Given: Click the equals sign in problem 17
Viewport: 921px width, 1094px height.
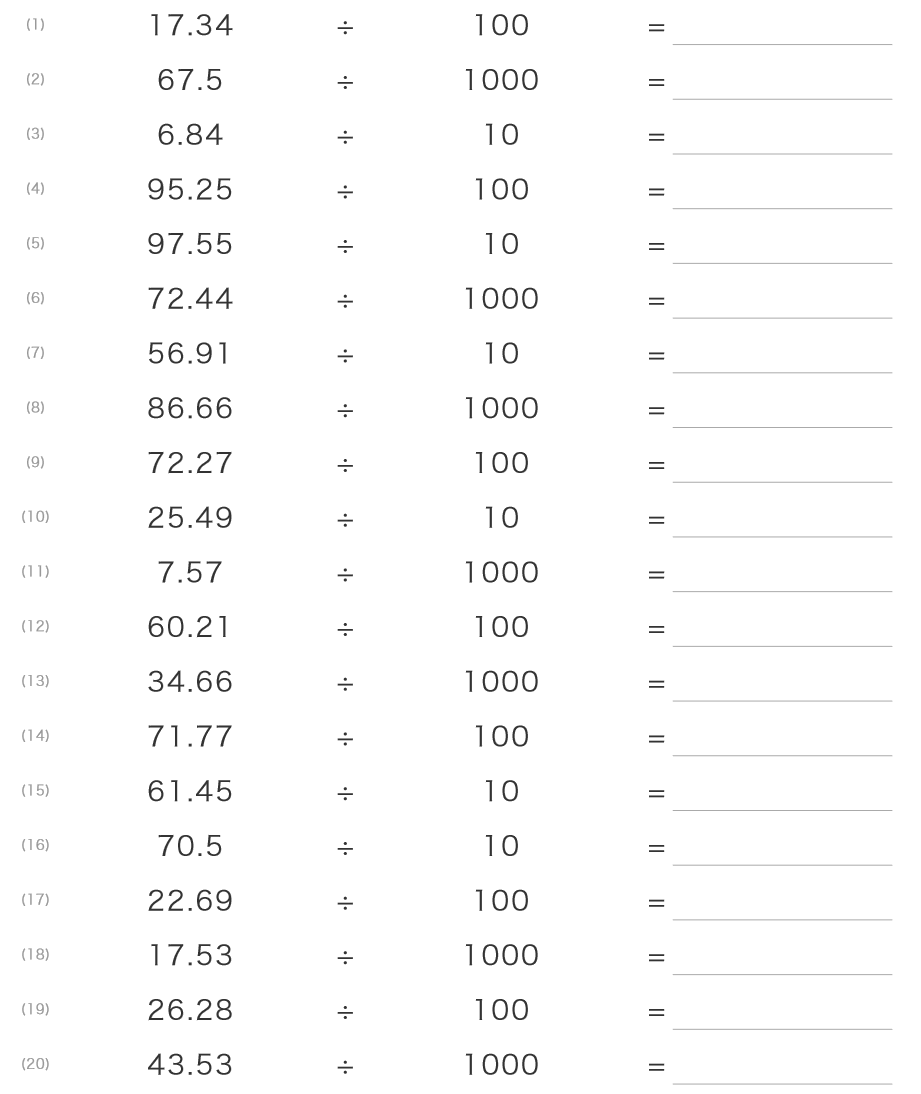Looking at the screenshot, I should coord(656,903).
